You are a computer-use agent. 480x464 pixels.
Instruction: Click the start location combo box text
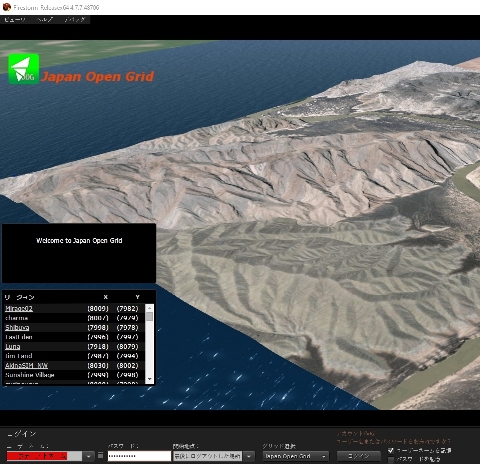(207, 456)
